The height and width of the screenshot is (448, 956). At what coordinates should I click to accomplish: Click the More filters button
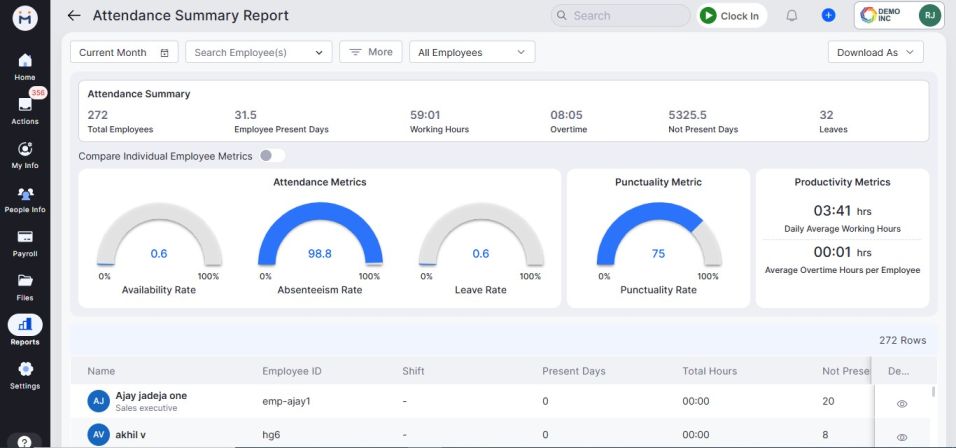371,52
